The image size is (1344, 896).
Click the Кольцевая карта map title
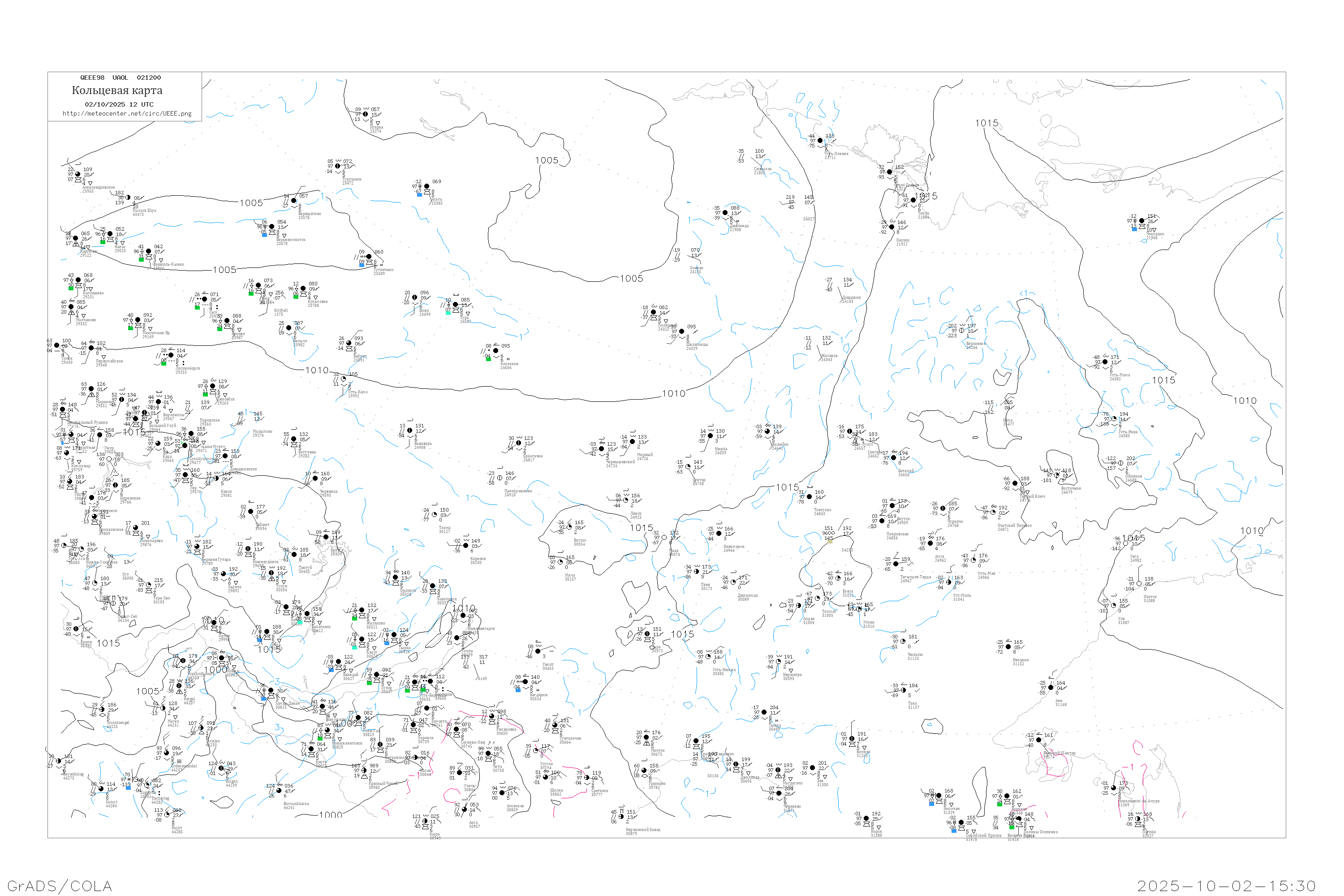point(117,90)
